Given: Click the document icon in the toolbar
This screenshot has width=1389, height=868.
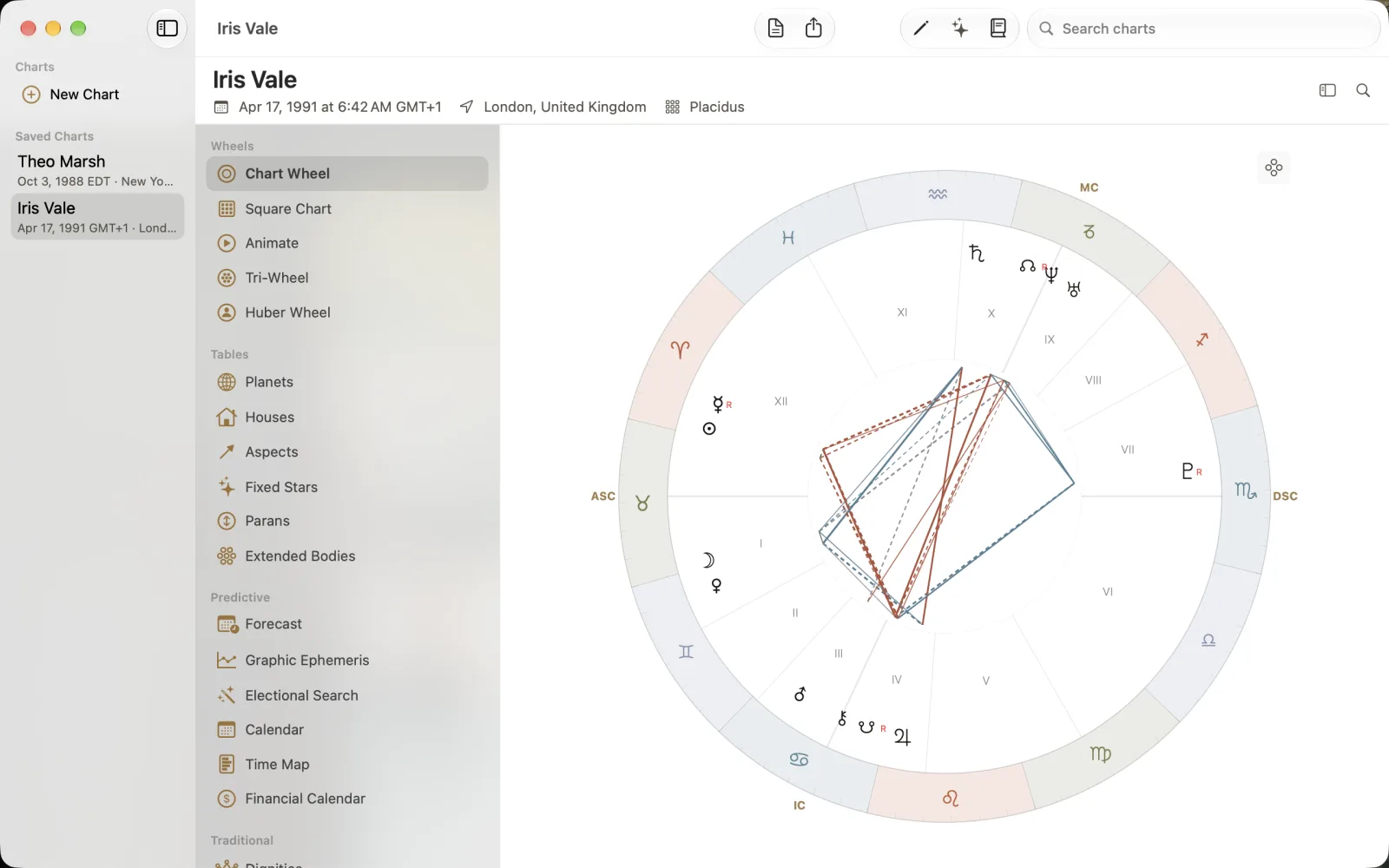Looking at the screenshot, I should point(776,29).
